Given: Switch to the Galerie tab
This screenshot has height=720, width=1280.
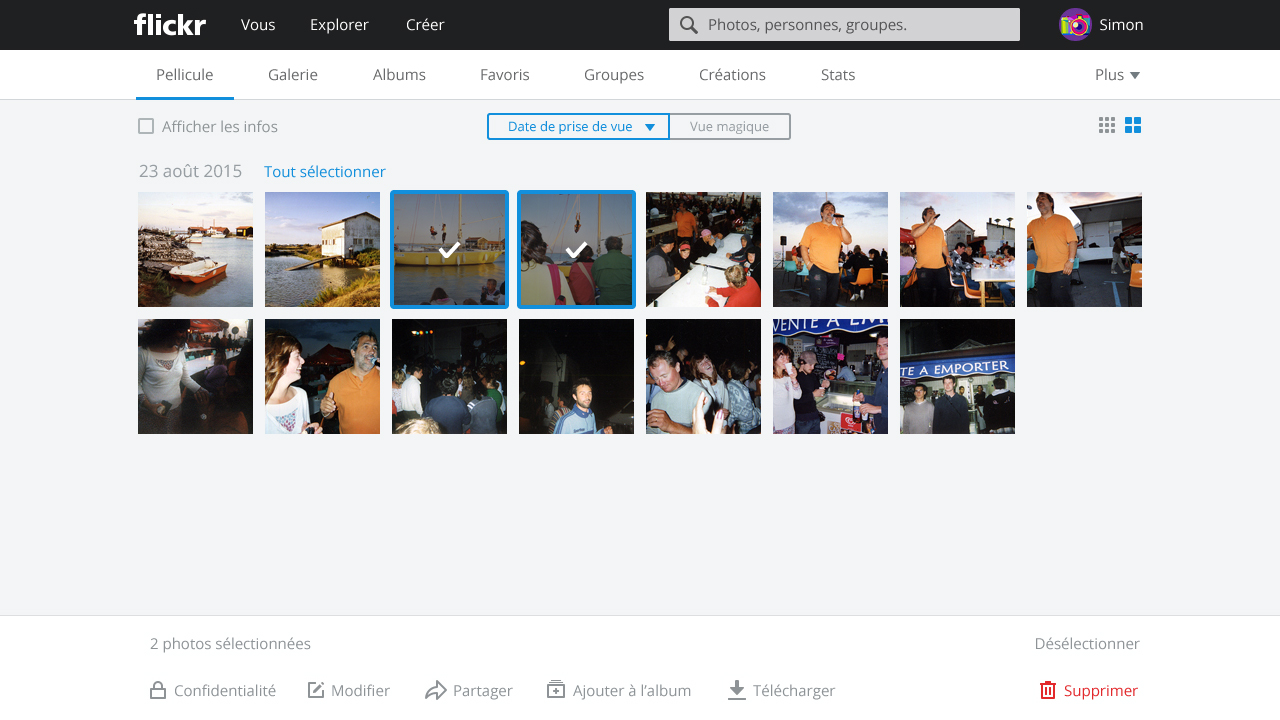Looking at the screenshot, I should click(293, 75).
